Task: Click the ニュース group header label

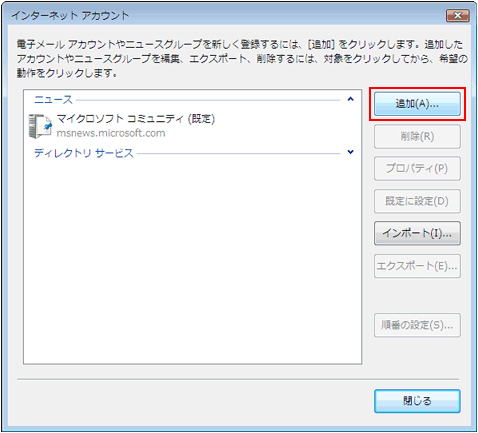Action: tap(53, 99)
